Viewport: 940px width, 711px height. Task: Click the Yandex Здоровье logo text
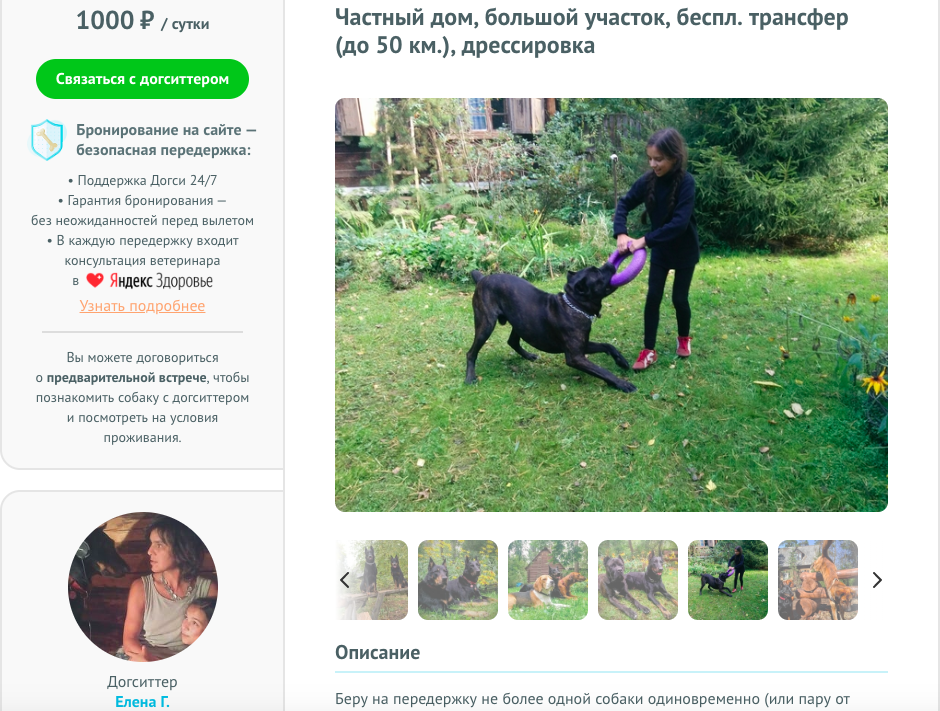[x=161, y=281]
